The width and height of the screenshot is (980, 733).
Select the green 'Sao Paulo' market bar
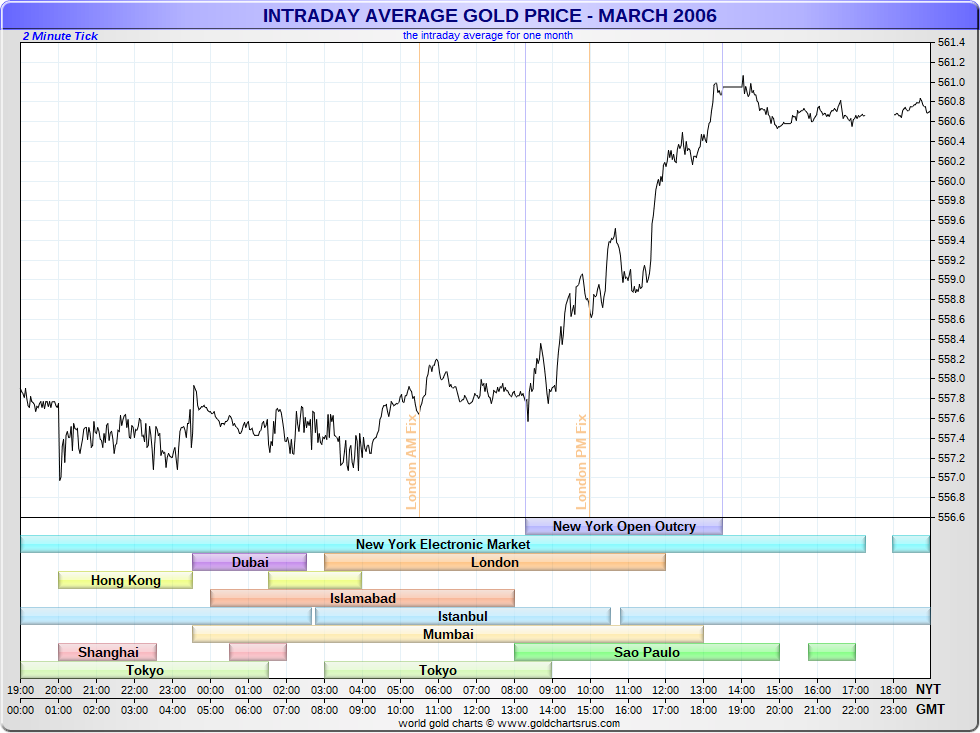(646, 652)
